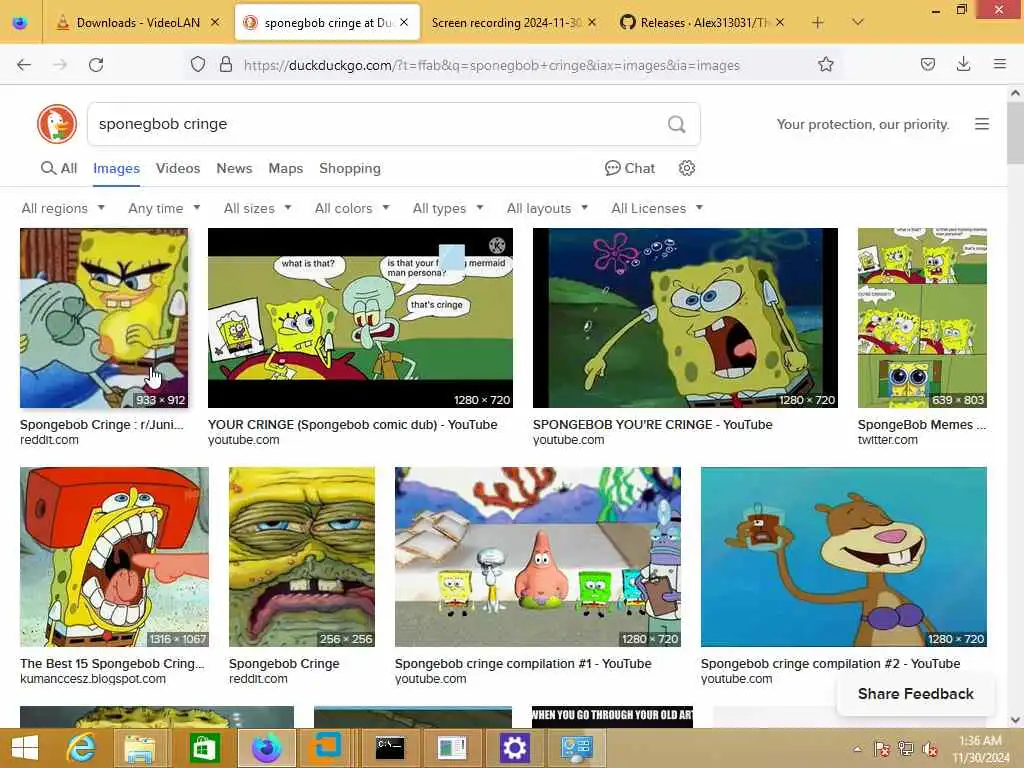This screenshot has height=768, width=1024.
Task: Open the Pocket save icon
Action: click(927, 65)
